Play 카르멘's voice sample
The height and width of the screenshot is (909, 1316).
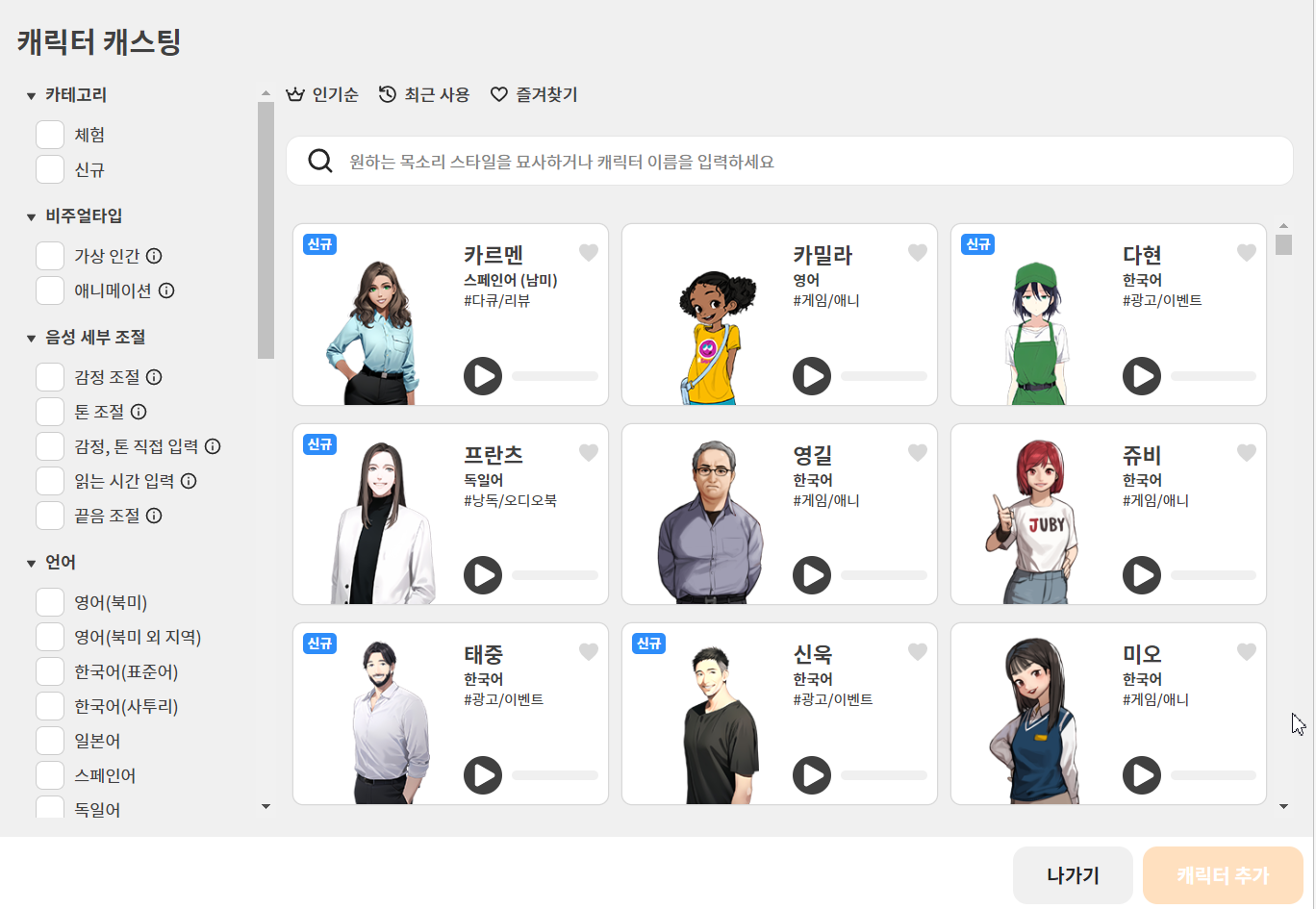point(483,376)
